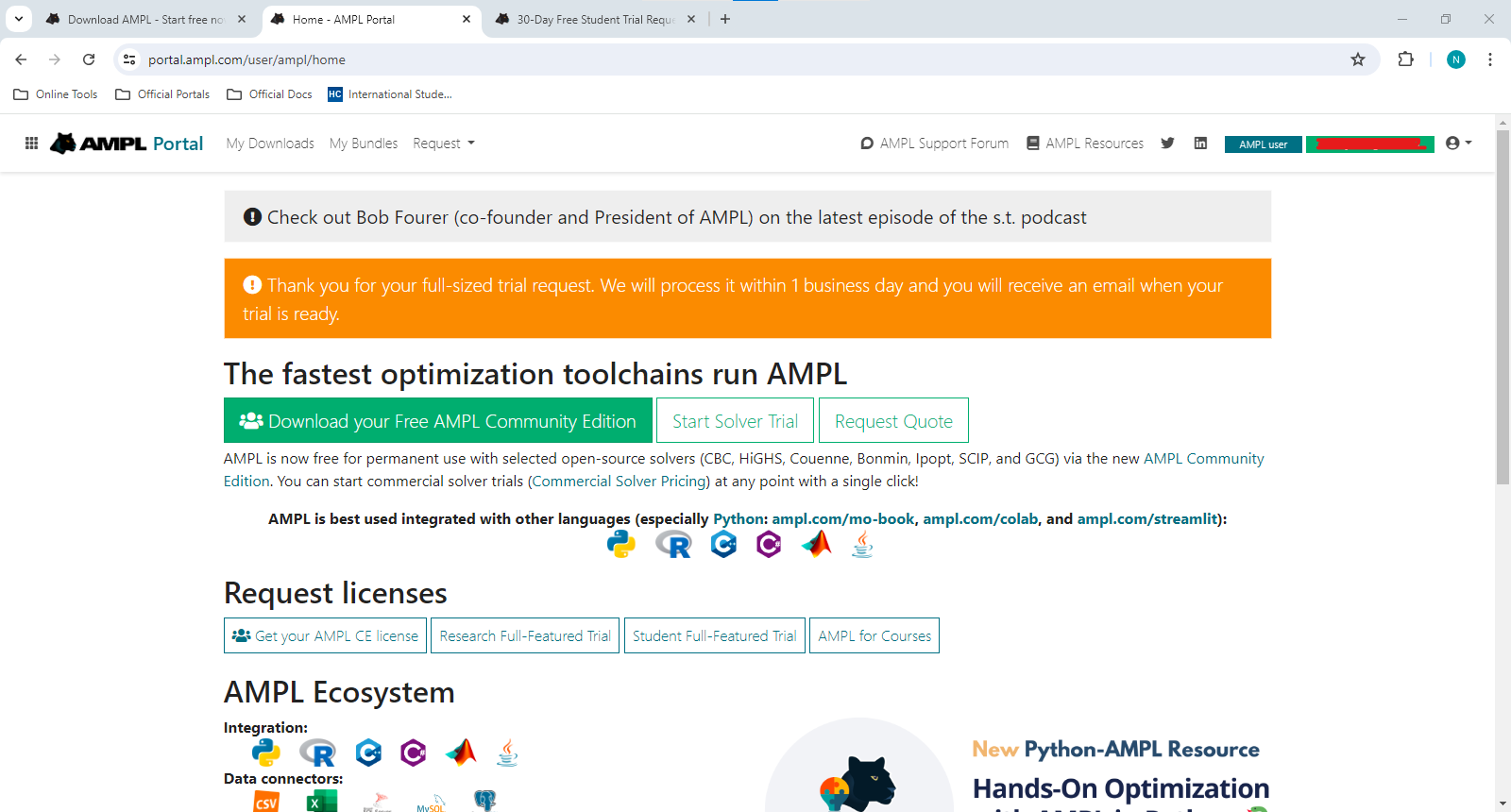Click the R icon under Integration
The width and height of the screenshot is (1511, 812).
coord(317,753)
